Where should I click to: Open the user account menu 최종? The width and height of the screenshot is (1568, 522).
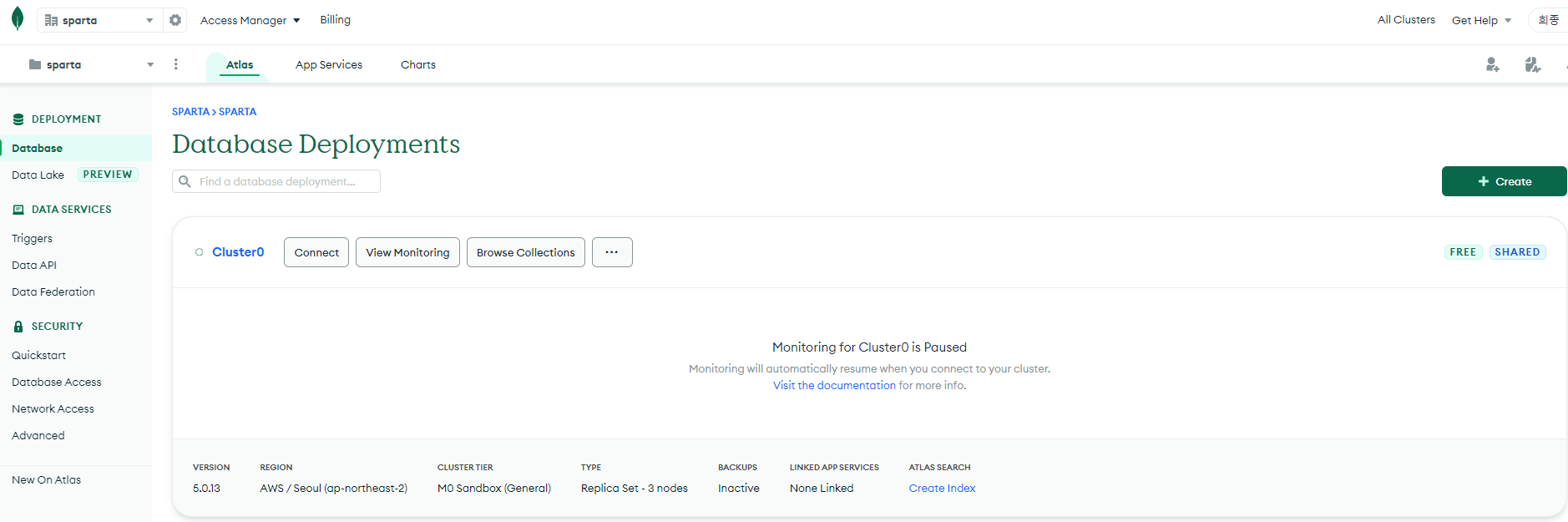click(1549, 20)
